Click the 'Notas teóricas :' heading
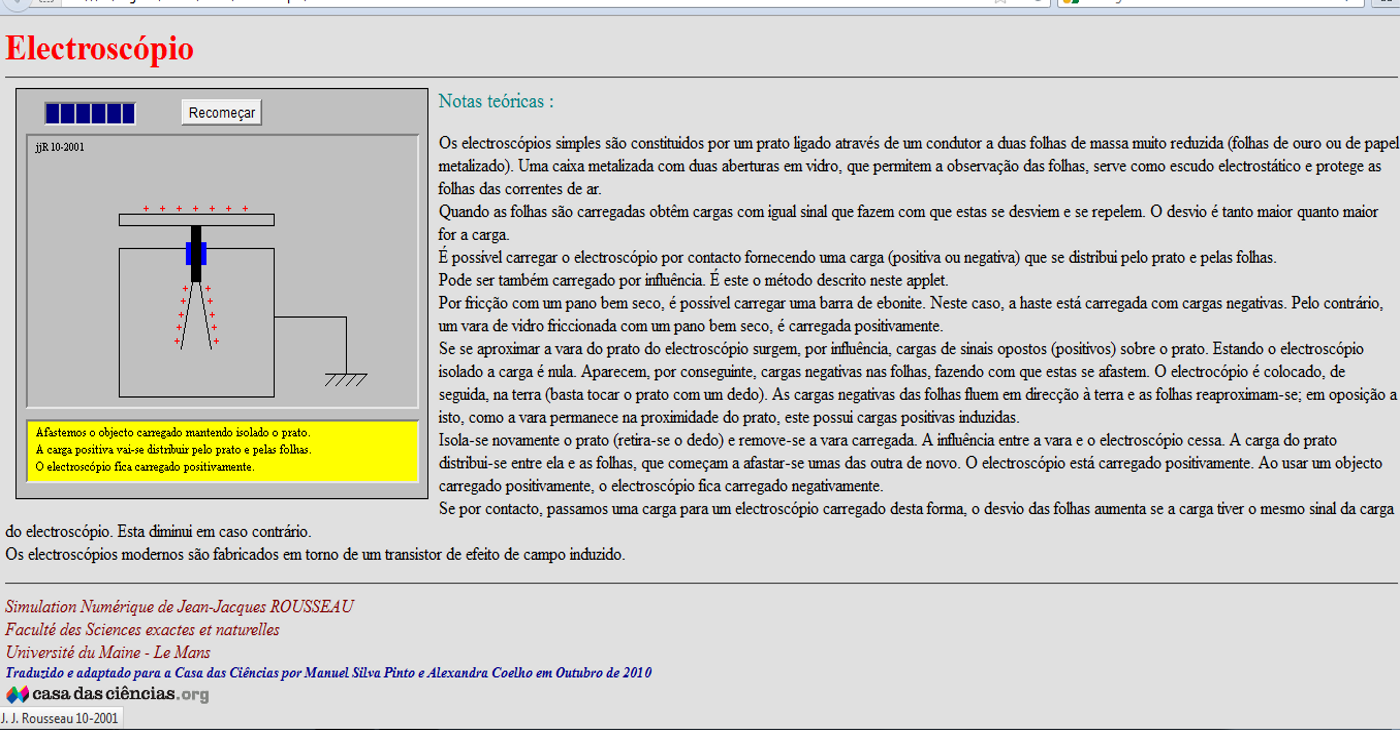This screenshot has height=730, width=1400. point(496,101)
